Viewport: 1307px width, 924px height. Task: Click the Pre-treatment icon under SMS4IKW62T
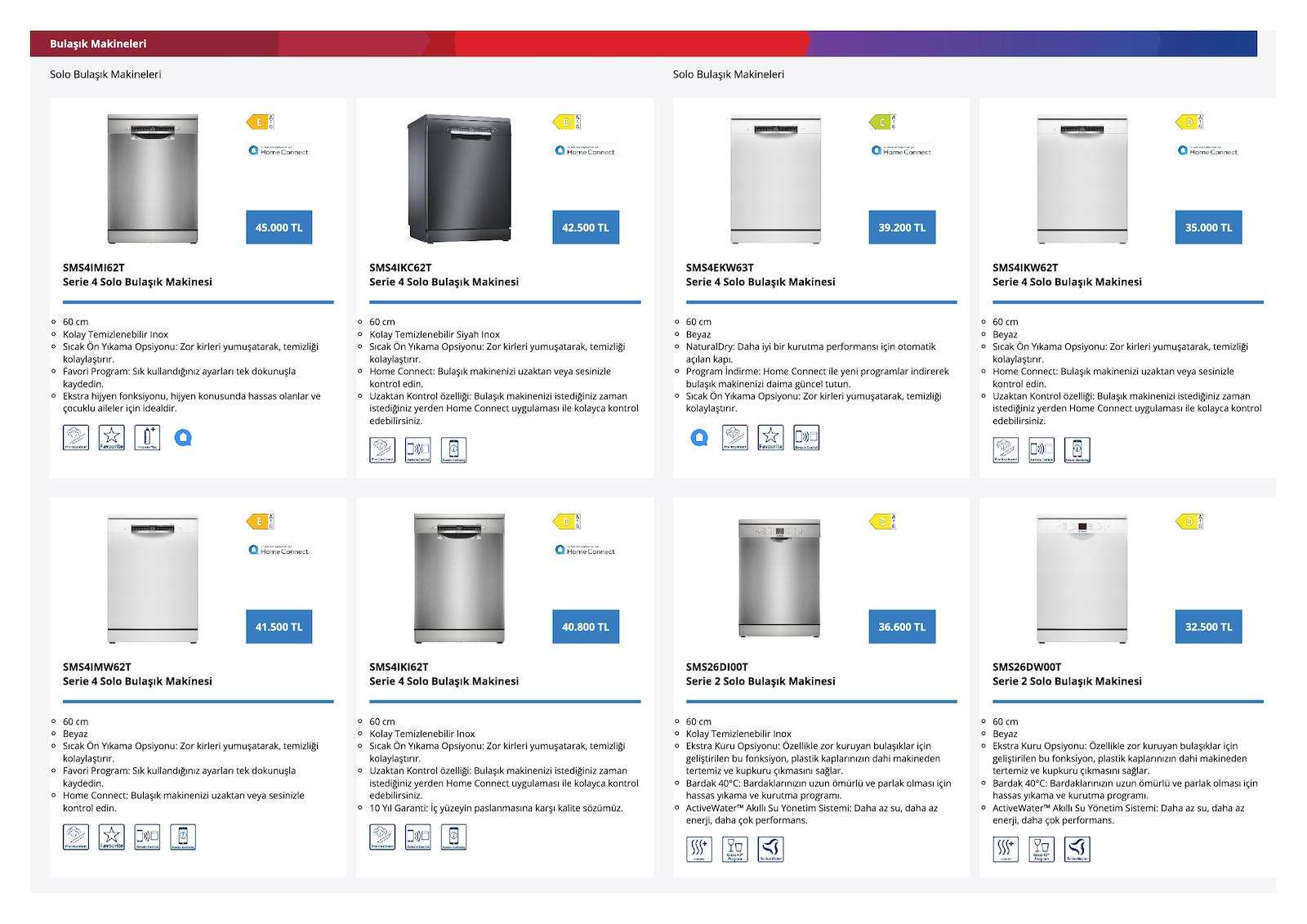pyautogui.click(x=1006, y=450)
